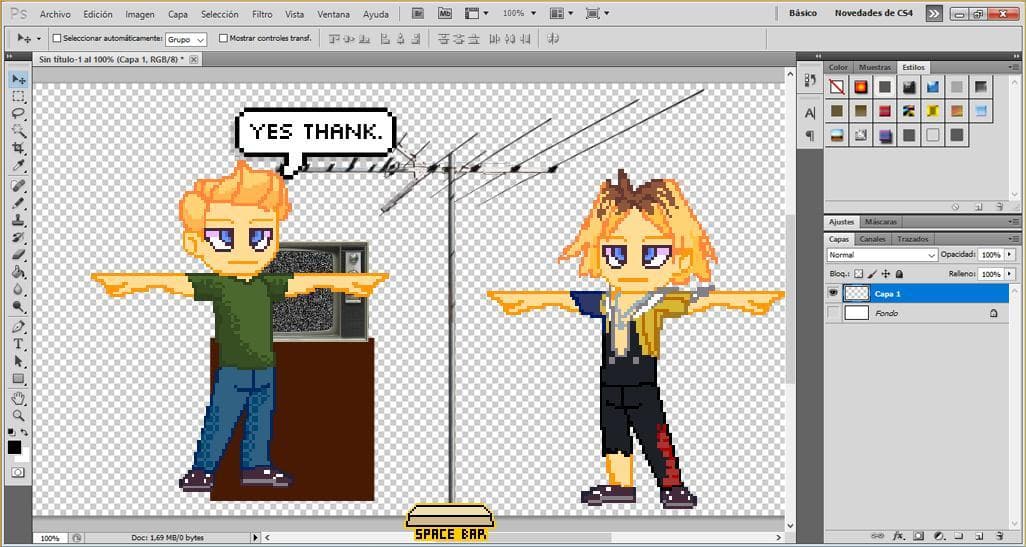Open Mini Bridge (Mb) icon
The height and width of the screenshot is (547, 1026).
pos(446,12)
